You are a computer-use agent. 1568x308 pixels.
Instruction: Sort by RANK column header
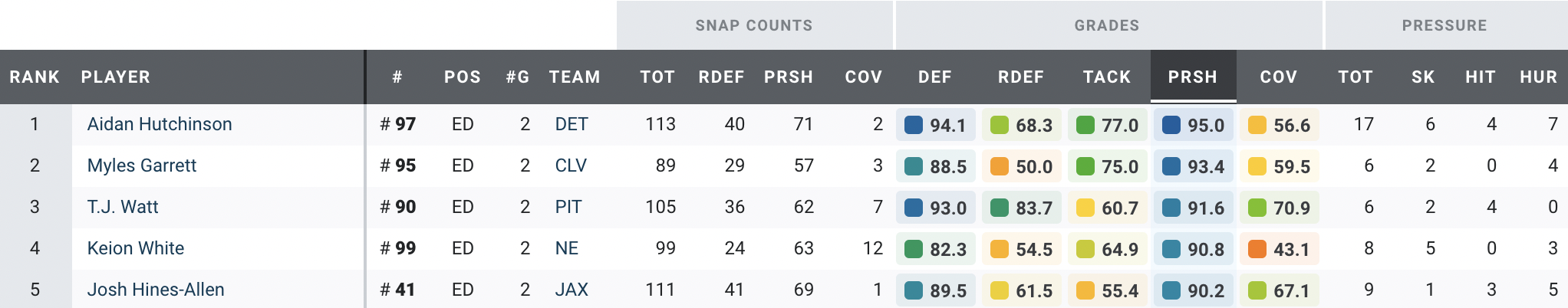[x=35, y=77]
